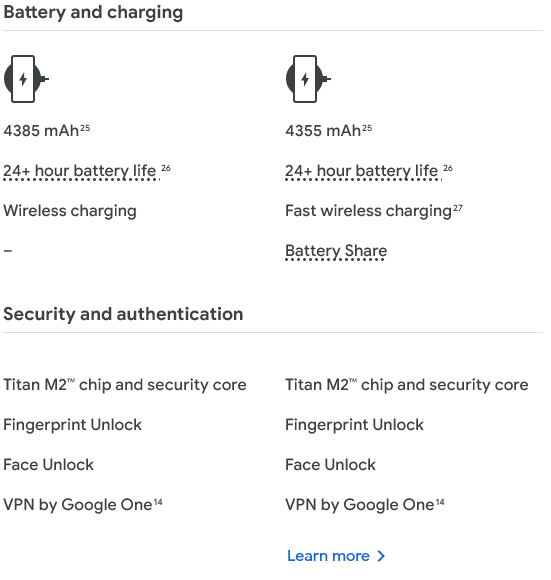Click the Fast wireless charging text
The width and height of the screenshot is (551, 580).
coord(368,211)
